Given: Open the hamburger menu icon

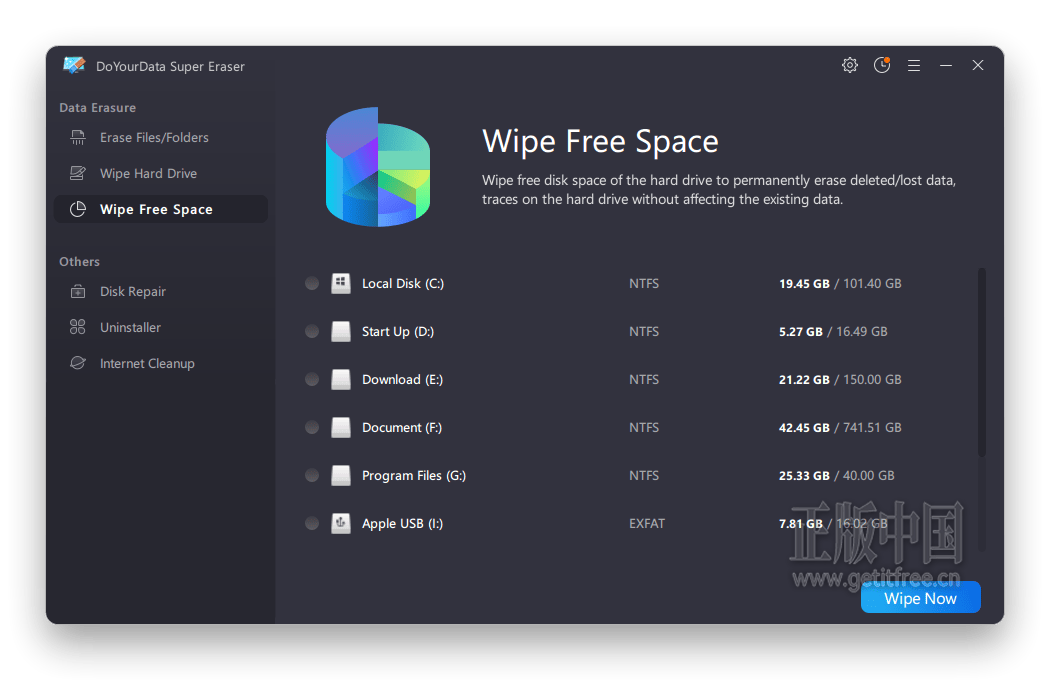Looking at the screenshot, I should tap(914, 66).
